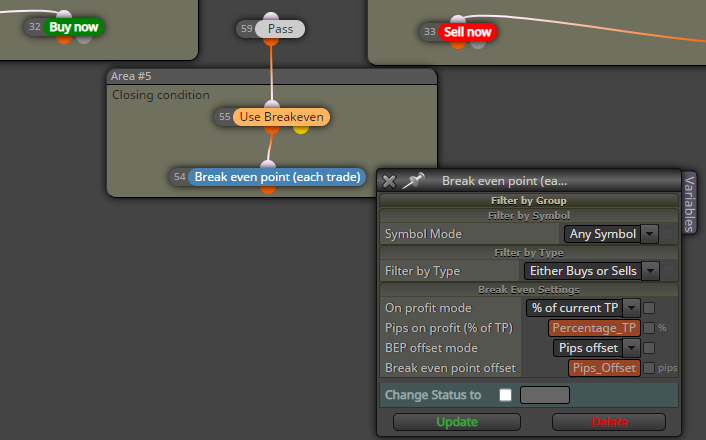The height and width of the screenshot is (440, 706).
Task: Close the Break even point properties panel
Action: coord(389,181)
